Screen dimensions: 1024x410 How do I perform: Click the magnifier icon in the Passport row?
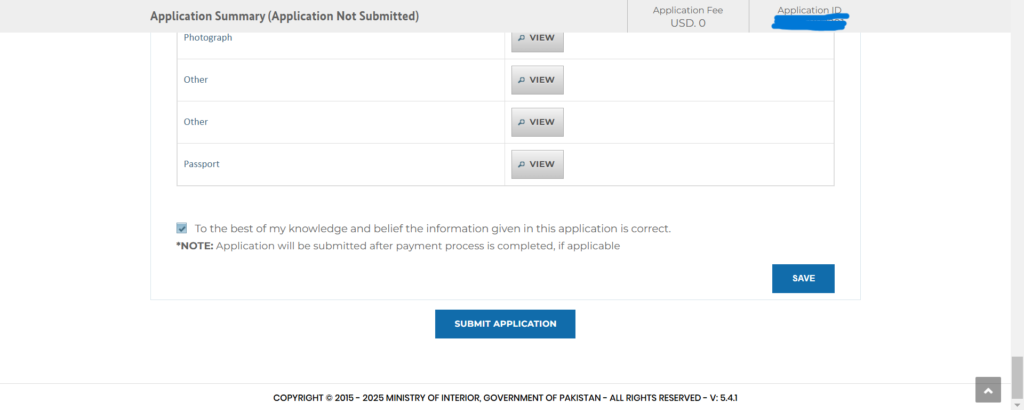point(521,164)
